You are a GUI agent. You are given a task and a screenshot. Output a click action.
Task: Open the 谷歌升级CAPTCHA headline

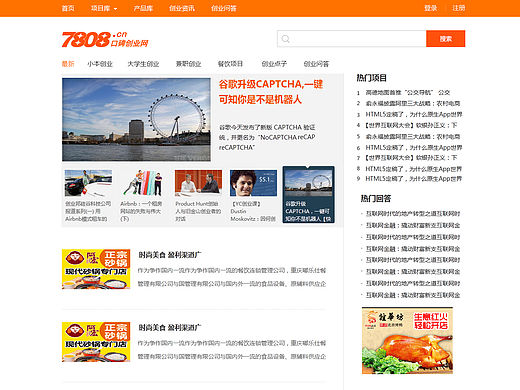[x=271, y=92]
